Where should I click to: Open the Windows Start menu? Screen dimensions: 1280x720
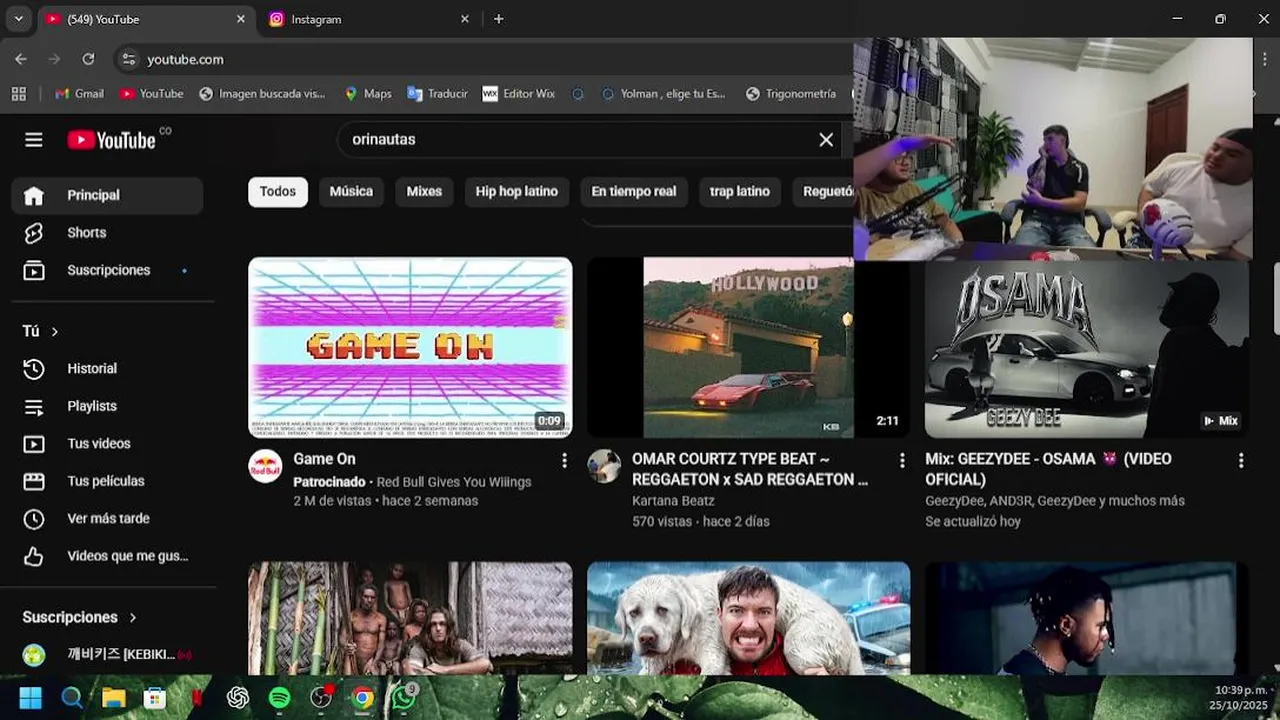[31, 698]
